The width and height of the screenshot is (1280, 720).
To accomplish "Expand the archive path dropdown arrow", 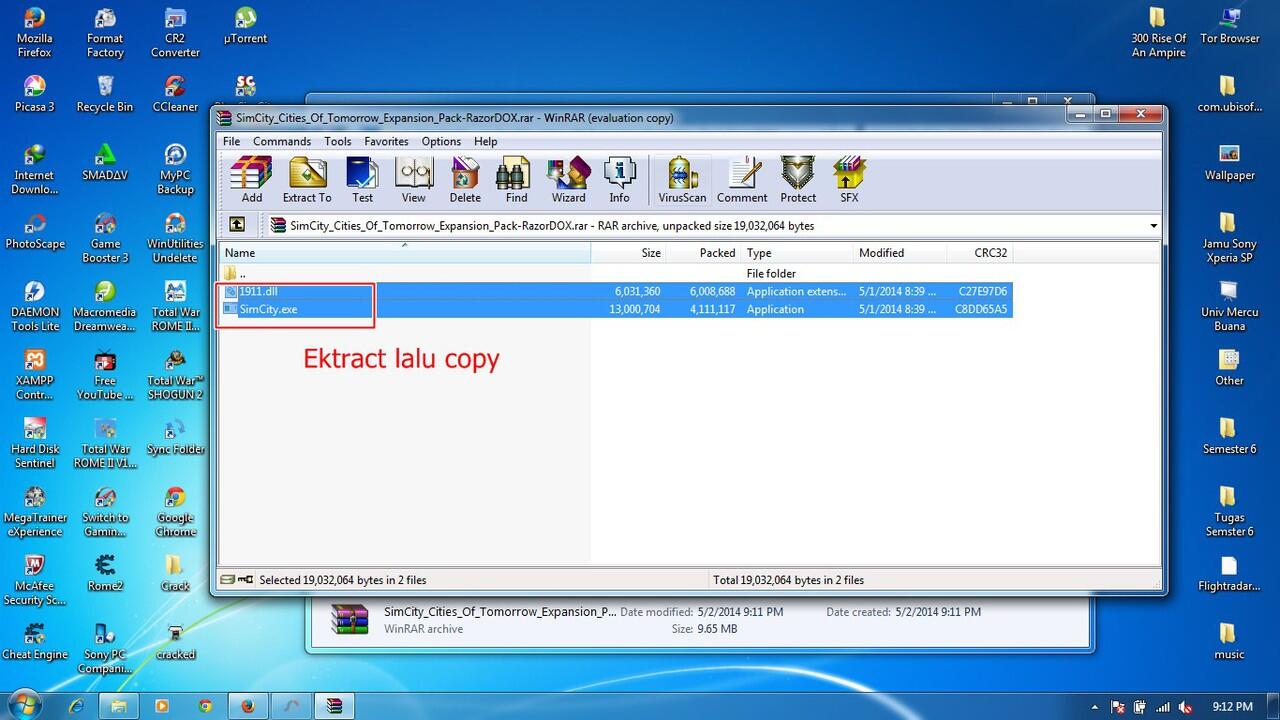I will click(x=1154, y=226).
